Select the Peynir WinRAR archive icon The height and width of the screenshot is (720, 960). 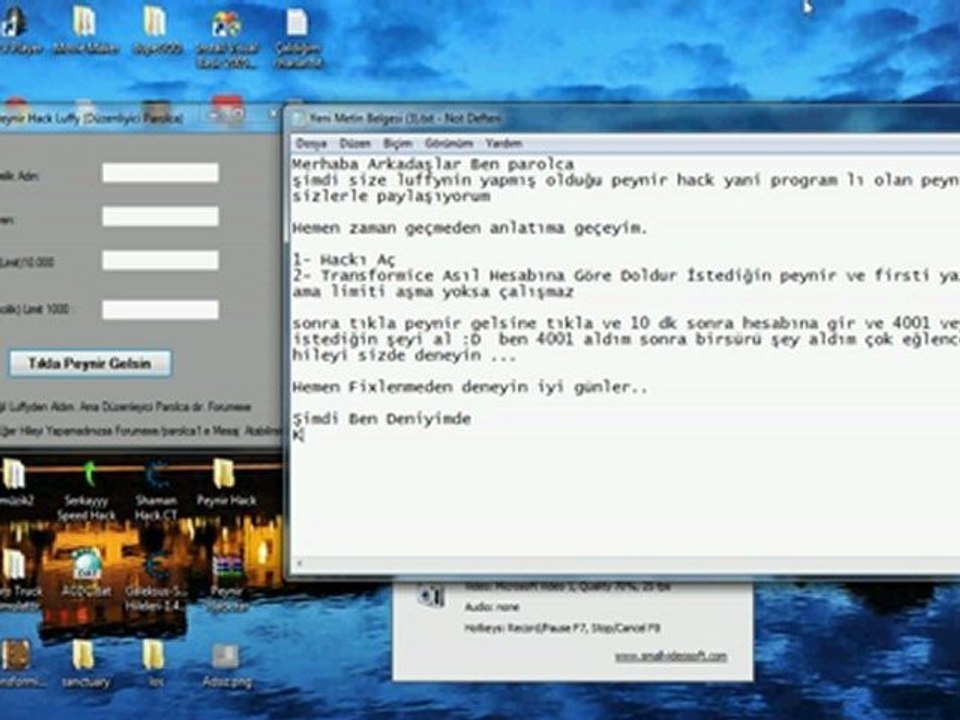pos(227,582)
